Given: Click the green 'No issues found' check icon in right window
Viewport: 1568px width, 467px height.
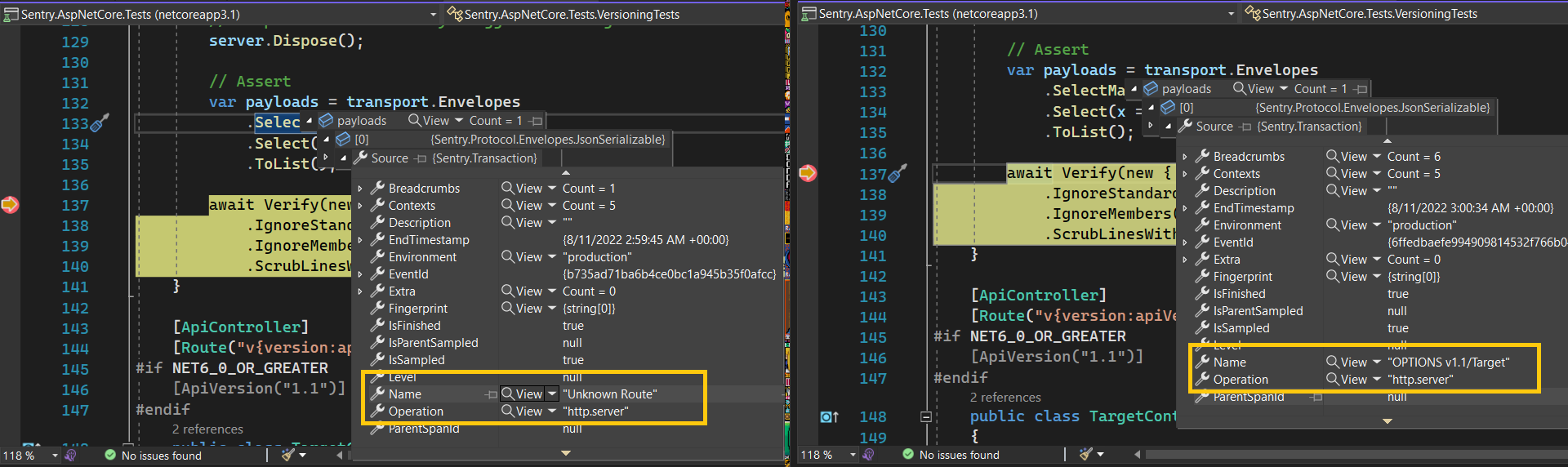Looking at the screenshot, I should pyautogui.click(x=908, y=454).
